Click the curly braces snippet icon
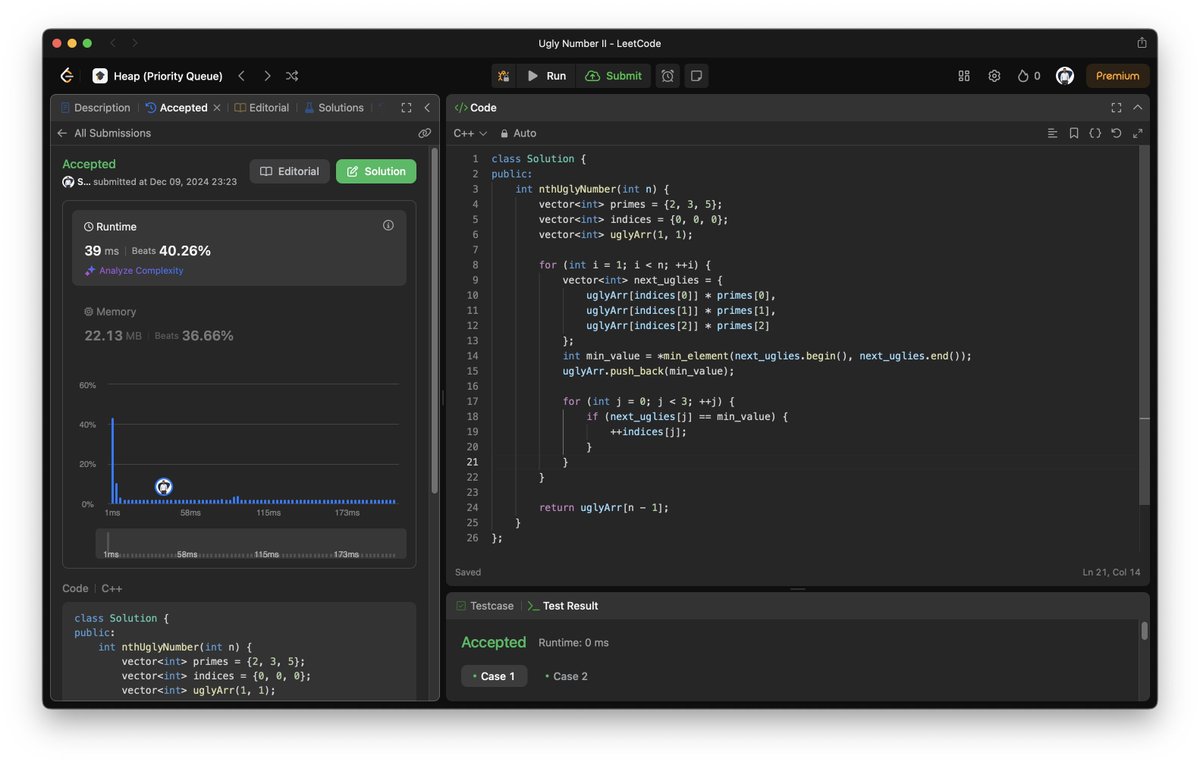 point(1095,133)
